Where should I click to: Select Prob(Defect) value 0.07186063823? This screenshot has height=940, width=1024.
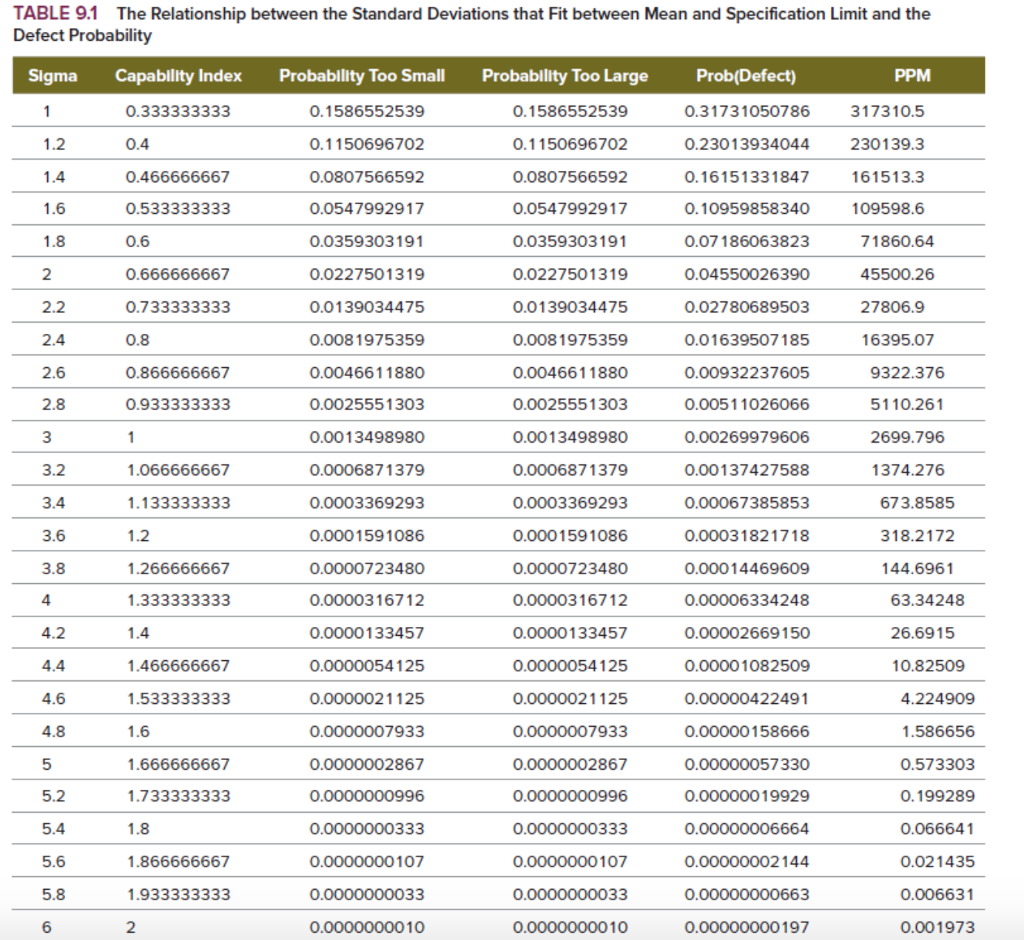point(747,242)
